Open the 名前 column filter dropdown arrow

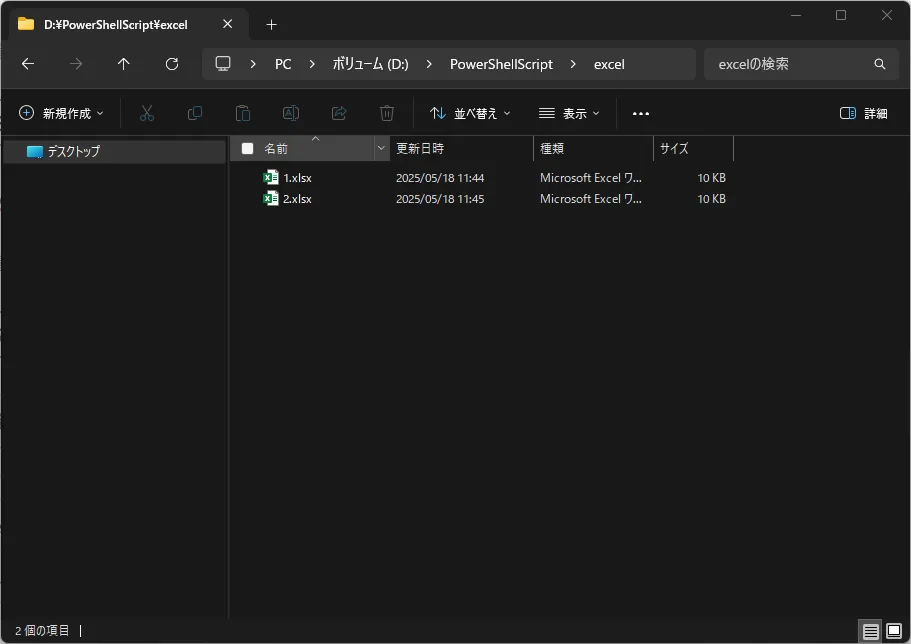(x=381, y=148)
